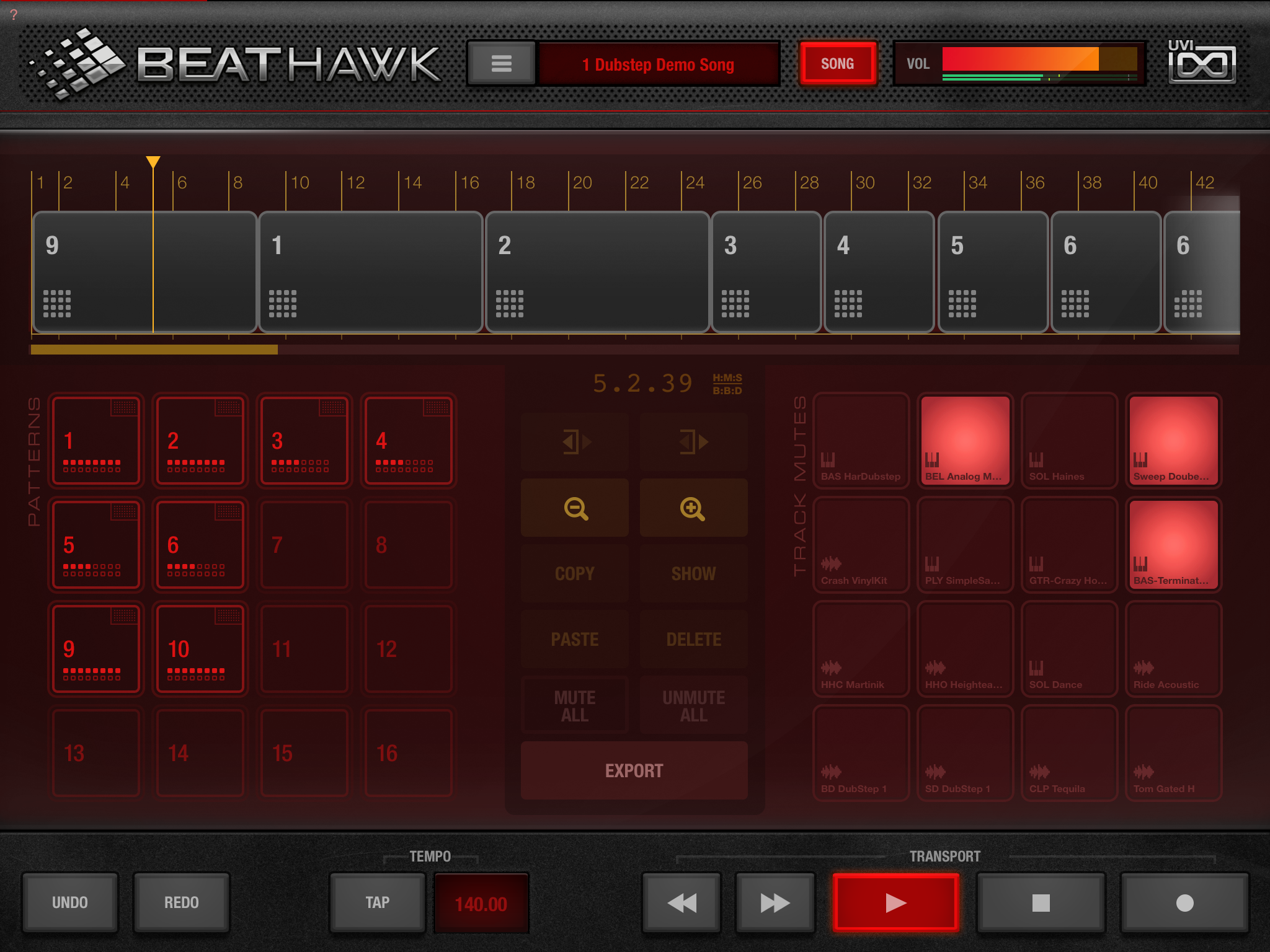This screenshot has height=952, width=1270.
Task: Select pattern pad 10
Action: click(200, 648)
